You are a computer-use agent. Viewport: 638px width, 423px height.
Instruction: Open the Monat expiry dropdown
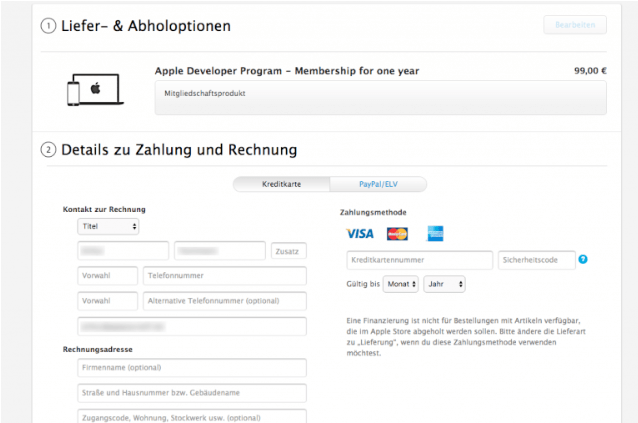tap(401, 284)
